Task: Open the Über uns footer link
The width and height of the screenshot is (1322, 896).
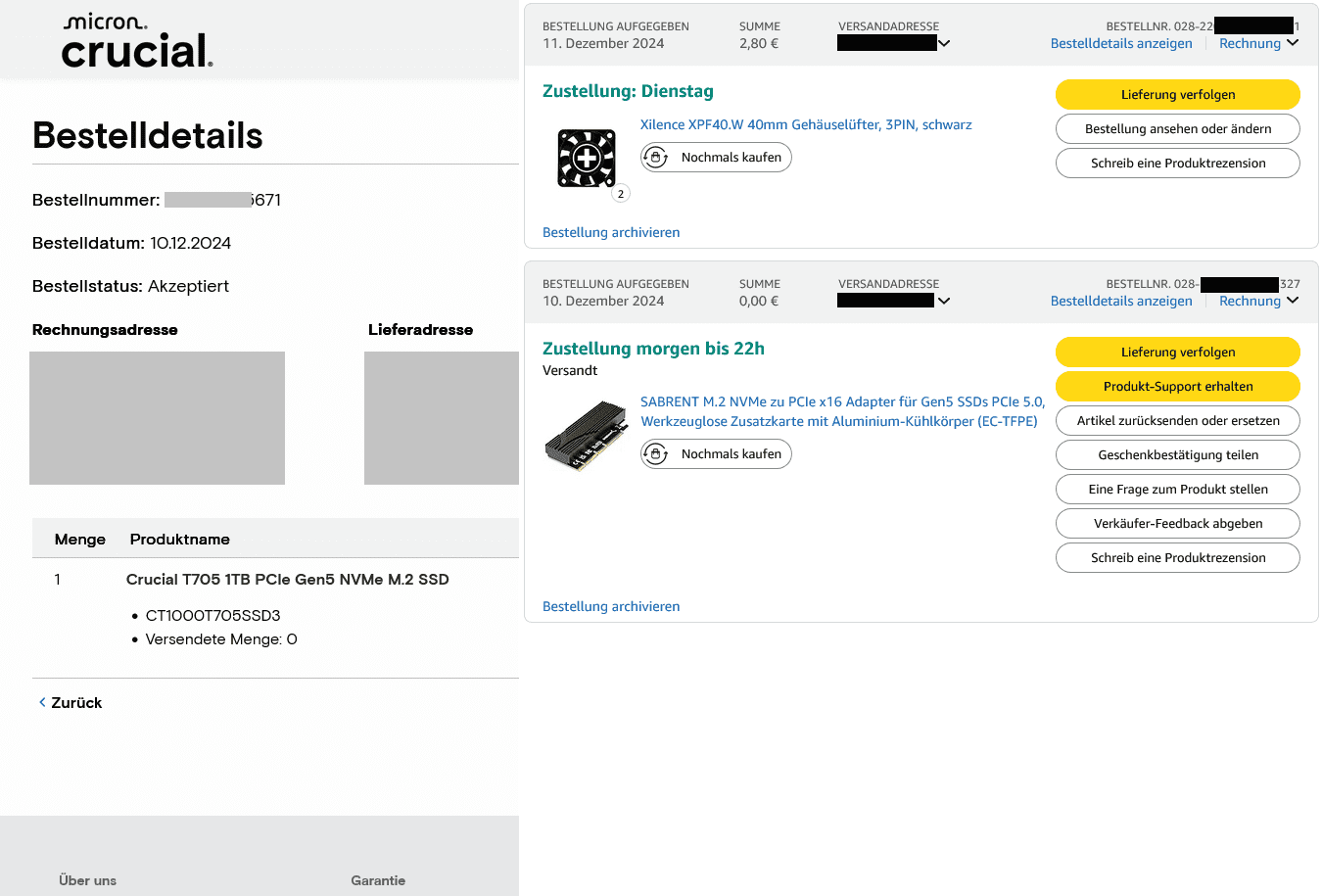Action: tap(87, 880)
